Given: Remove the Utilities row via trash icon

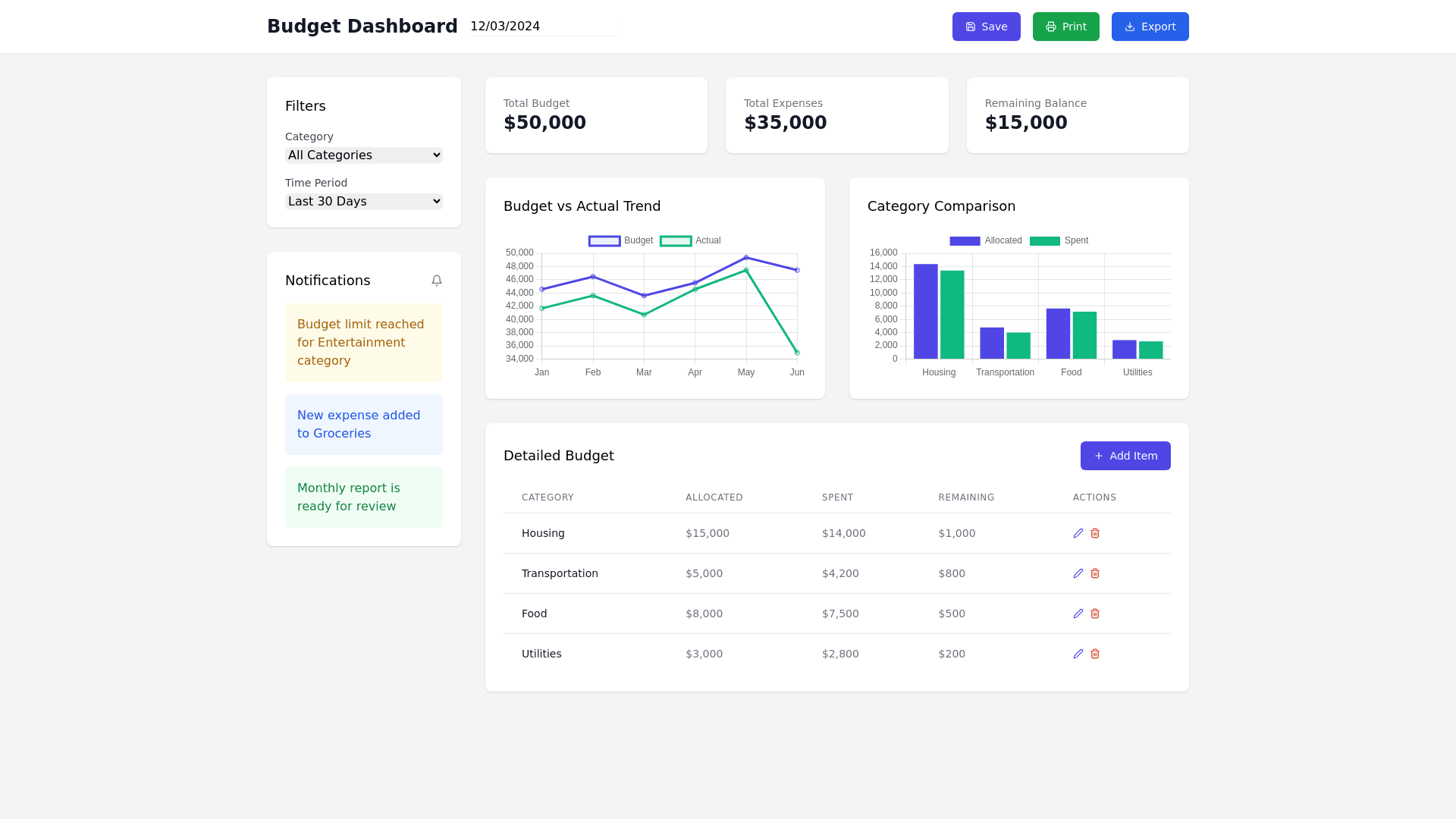Looking at the screenshot, I should tap(1095, 654).
